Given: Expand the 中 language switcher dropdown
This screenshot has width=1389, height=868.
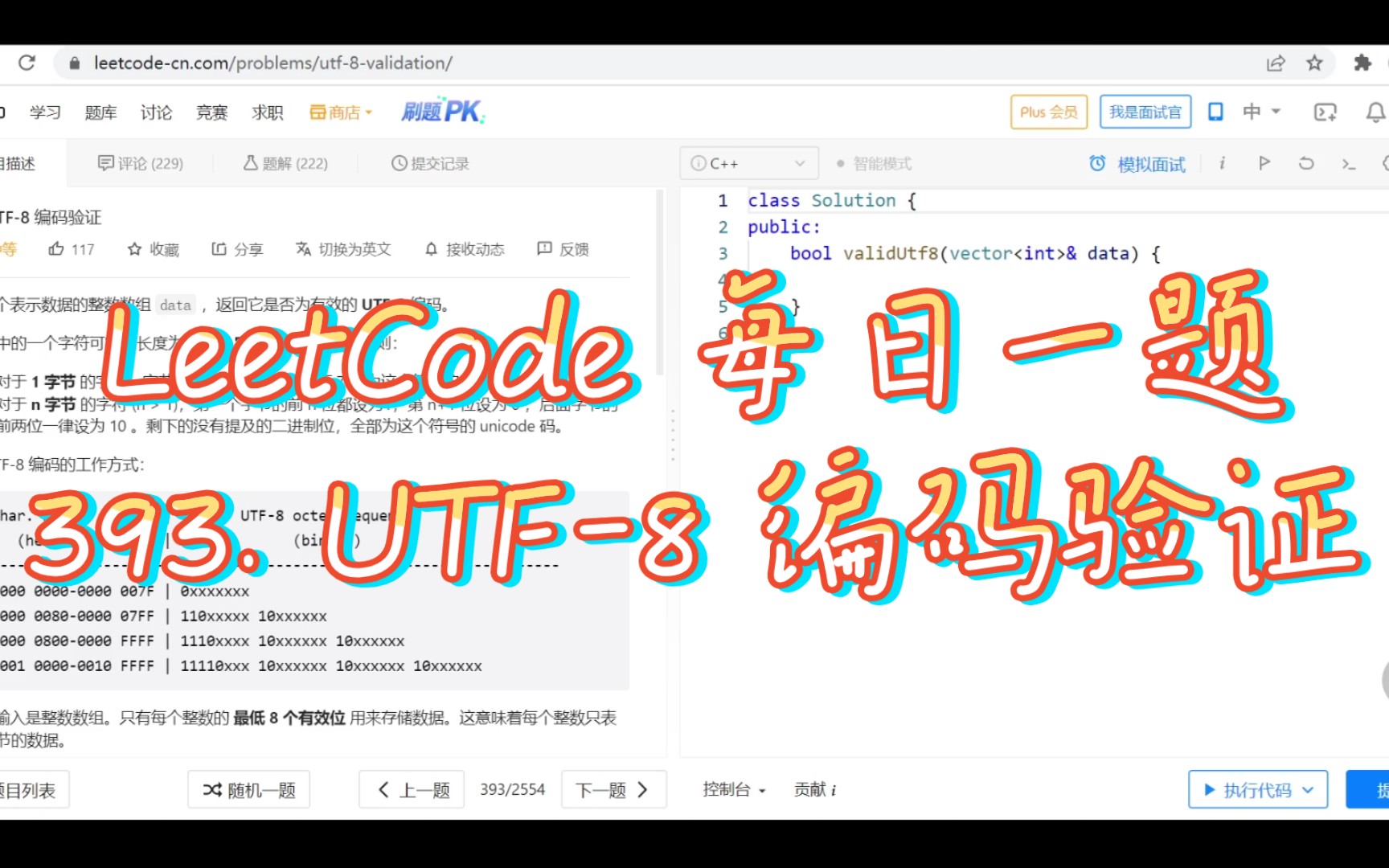Looking at the screenshot, I should click(1261, 112).
